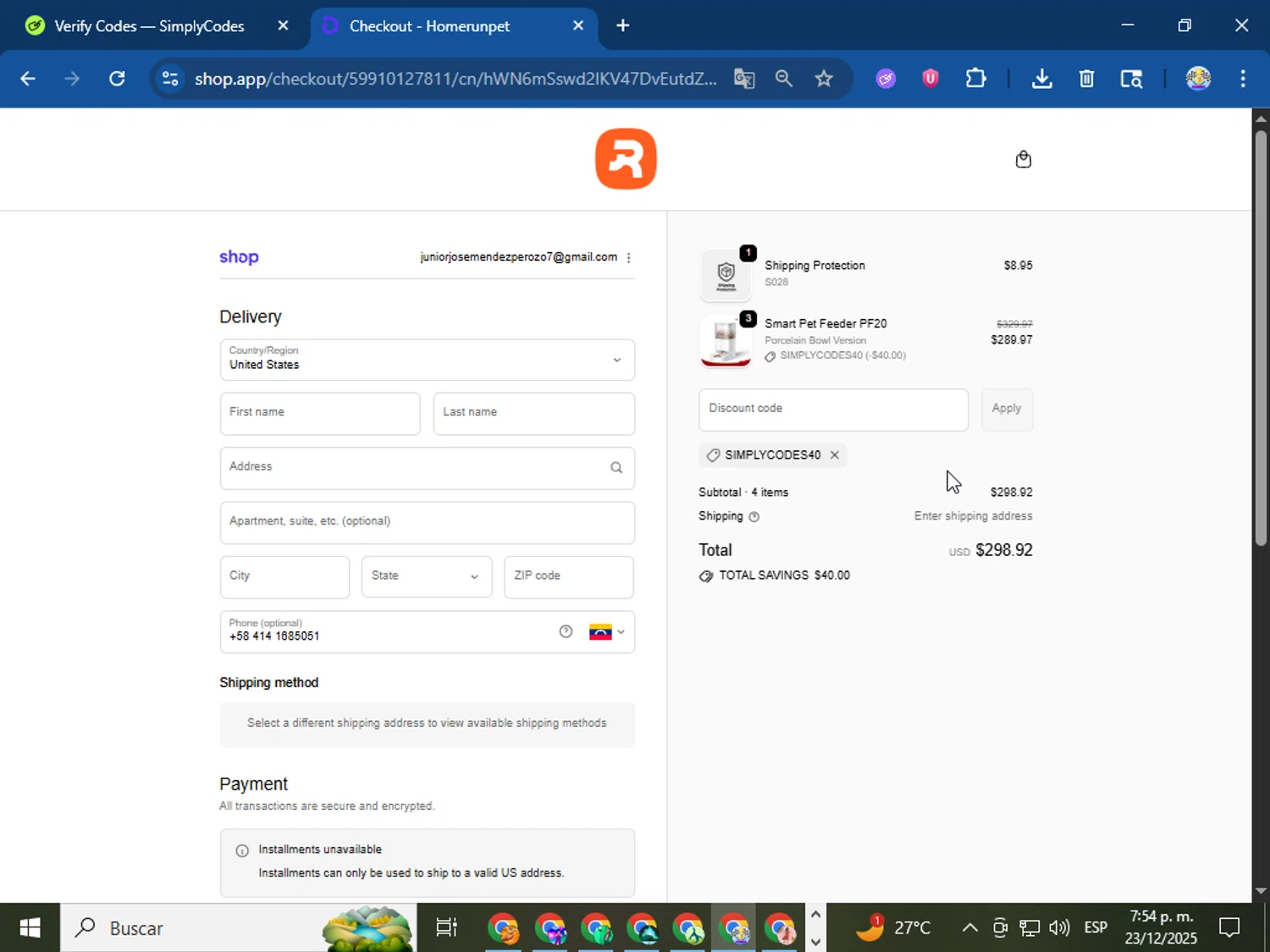Click the taskbar clock showing 7:54 p. m.

click(1161, 927)
